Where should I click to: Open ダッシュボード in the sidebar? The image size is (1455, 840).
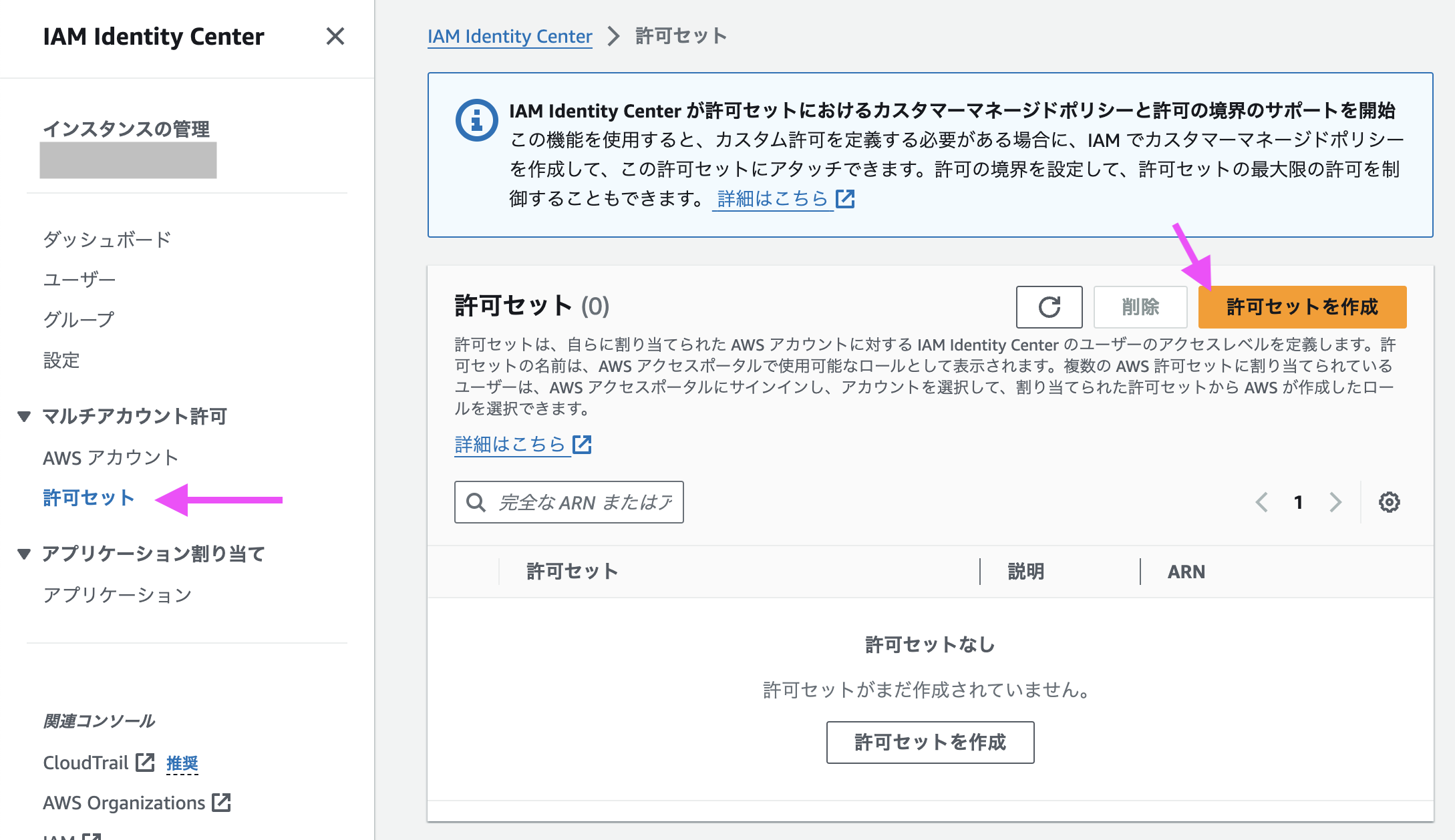(x=108, y=239)
